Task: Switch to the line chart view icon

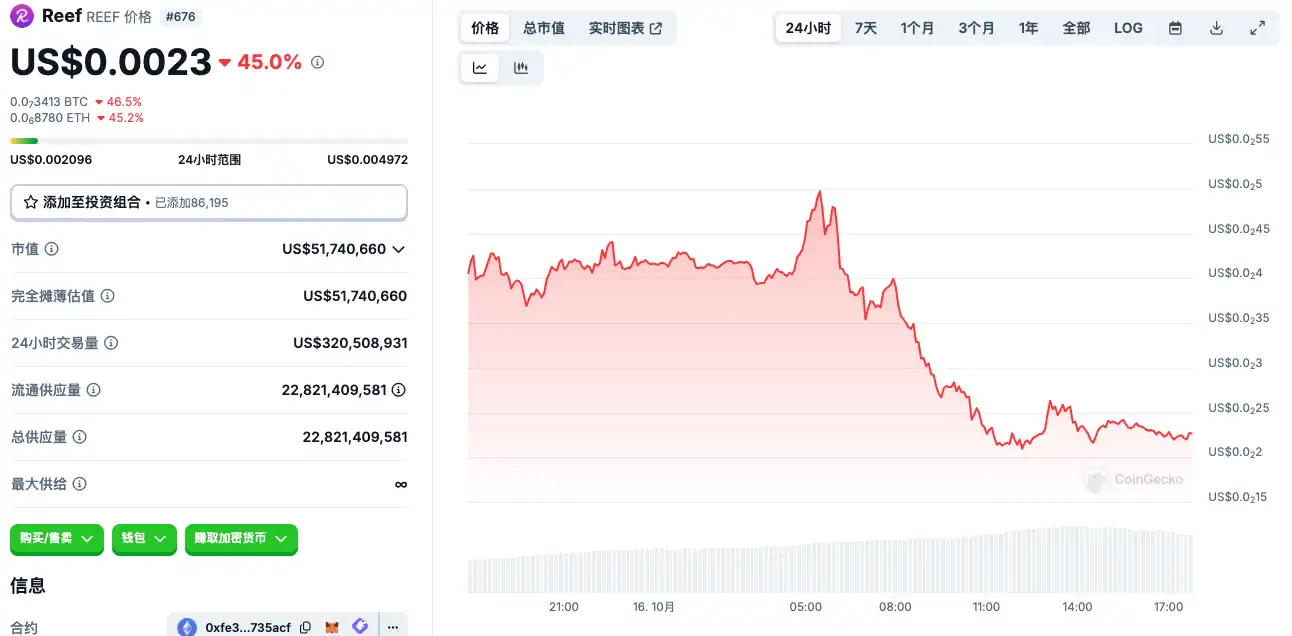Action: pos(480,68)
